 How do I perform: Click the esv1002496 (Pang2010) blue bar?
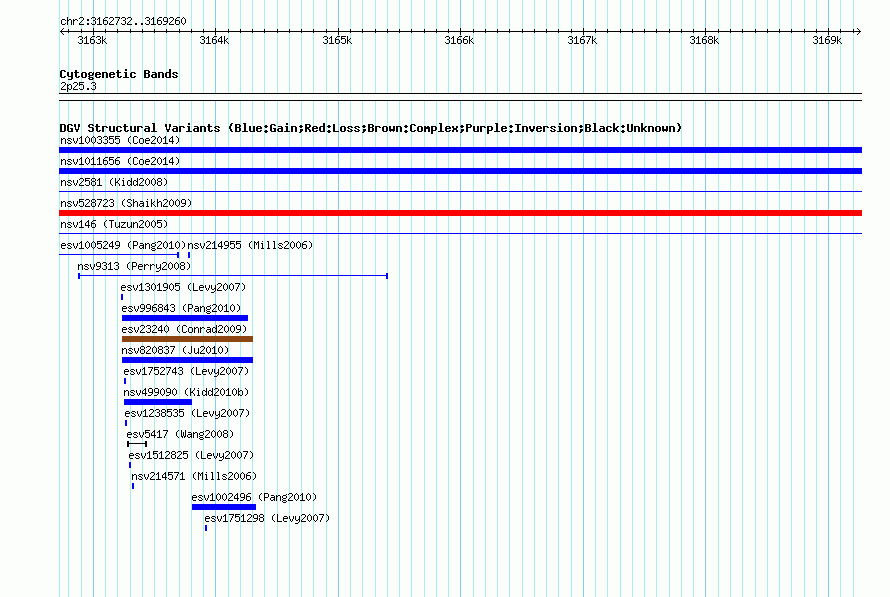(x=224, y=507)
